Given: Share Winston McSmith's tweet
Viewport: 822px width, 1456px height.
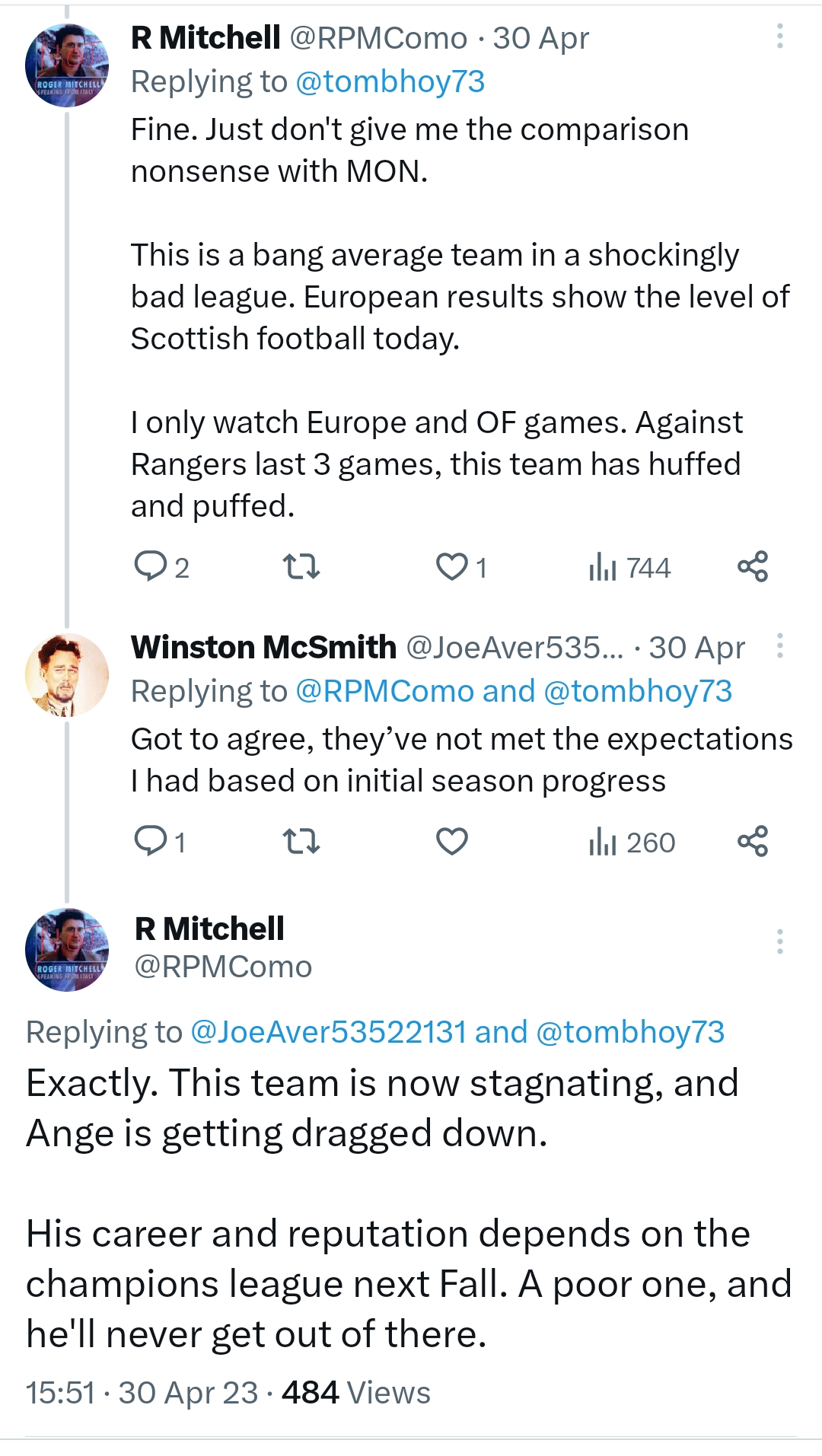Looking at the screenshot, I should pyautogui.click(x=753, y=842).
